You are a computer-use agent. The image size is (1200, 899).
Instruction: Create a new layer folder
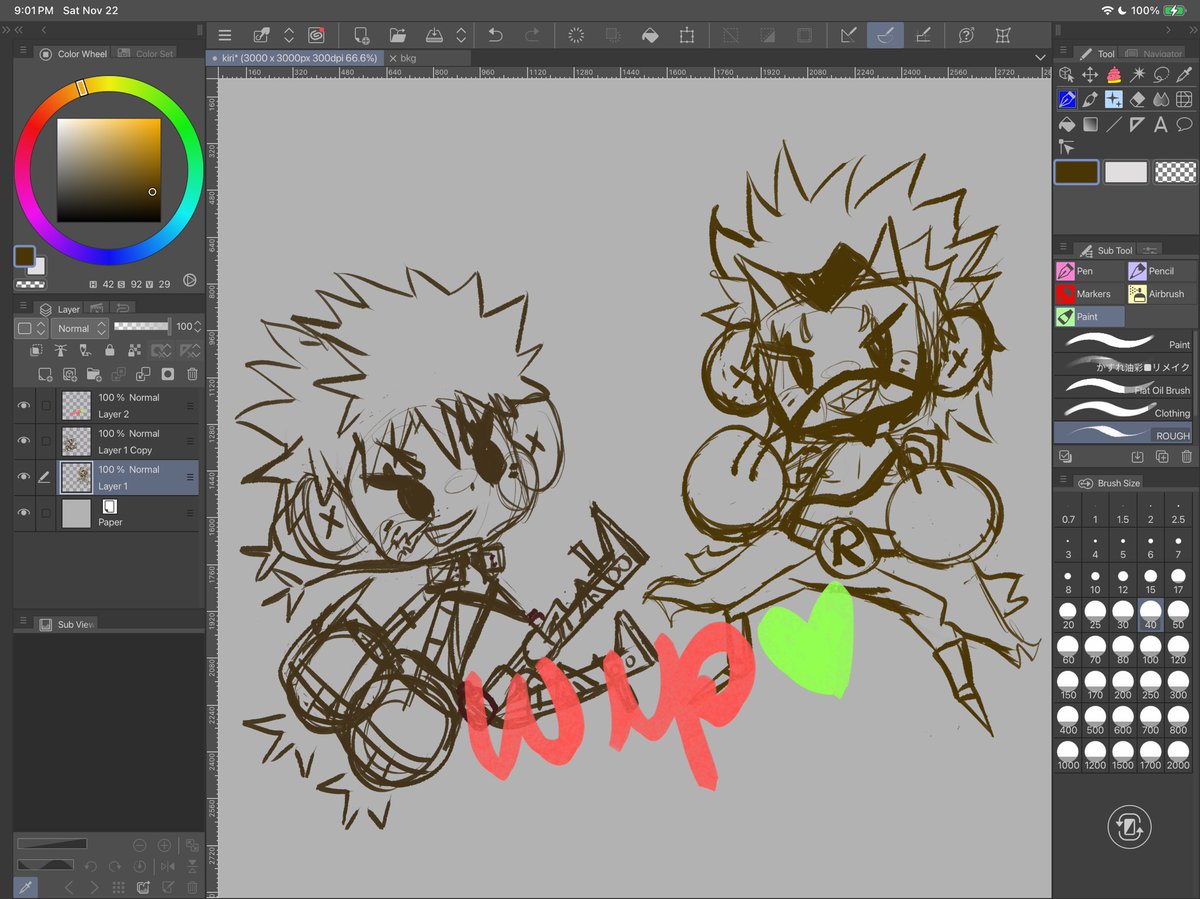94,374
